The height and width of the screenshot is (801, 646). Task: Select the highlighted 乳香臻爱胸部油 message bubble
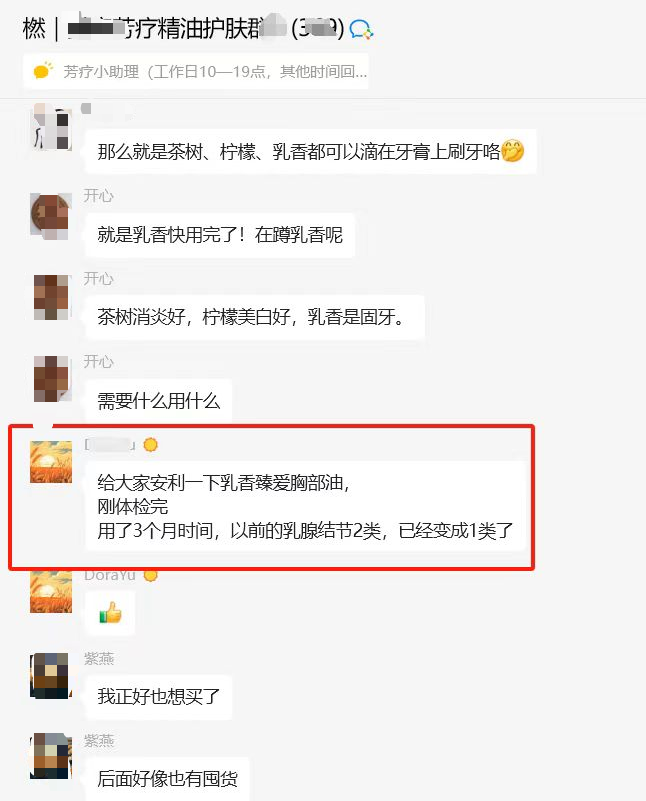tap(305, 506)
